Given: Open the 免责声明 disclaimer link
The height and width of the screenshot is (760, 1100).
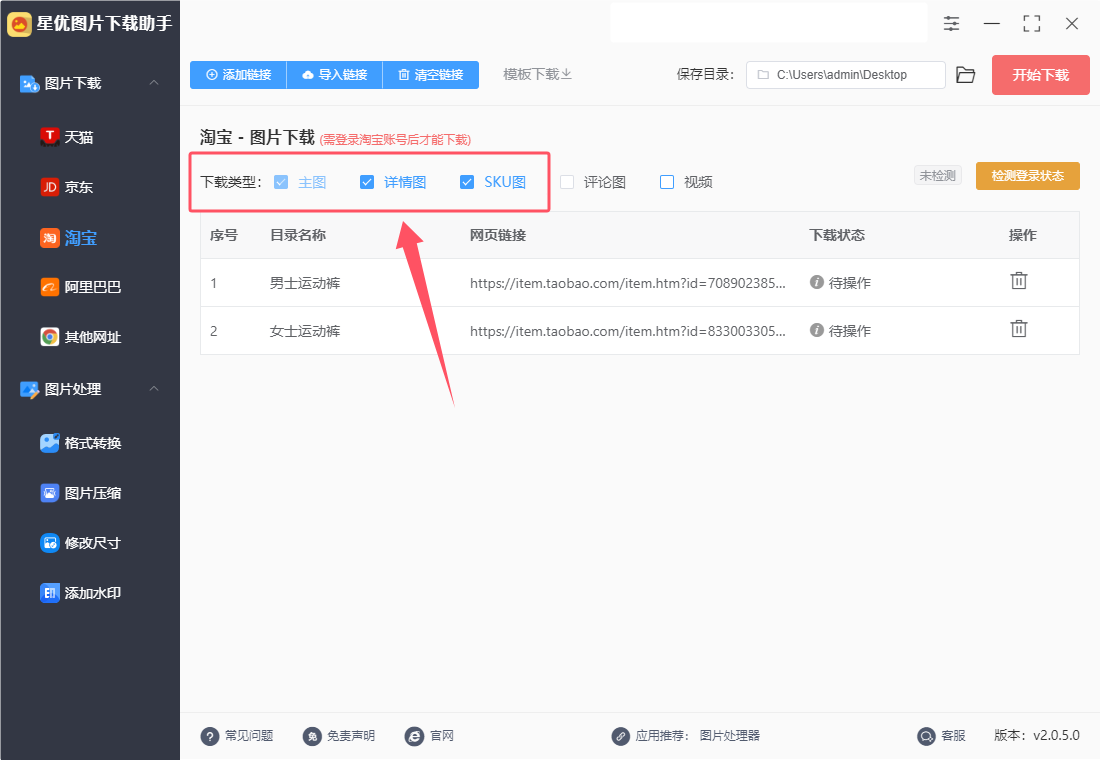Looking at the screenshot, I should coord(339,735).
